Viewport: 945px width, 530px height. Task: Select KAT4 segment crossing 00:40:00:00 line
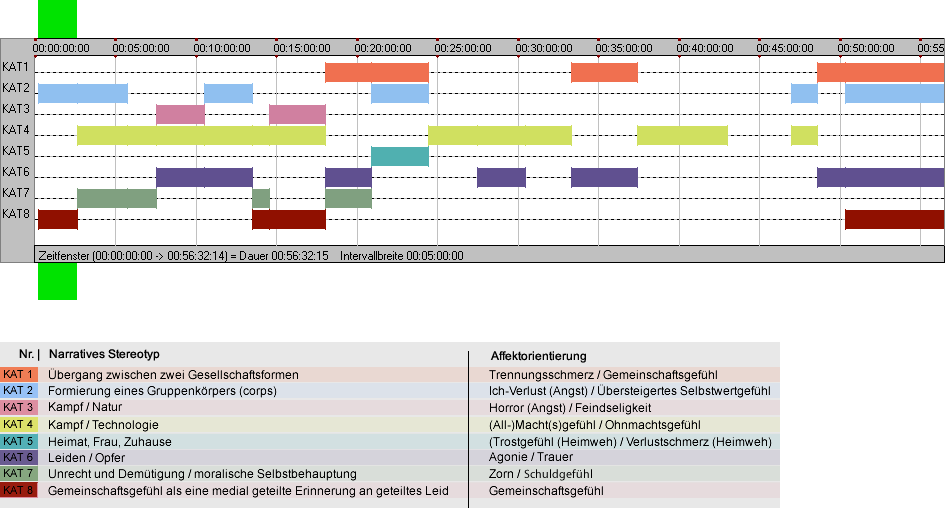pos(682,136)
